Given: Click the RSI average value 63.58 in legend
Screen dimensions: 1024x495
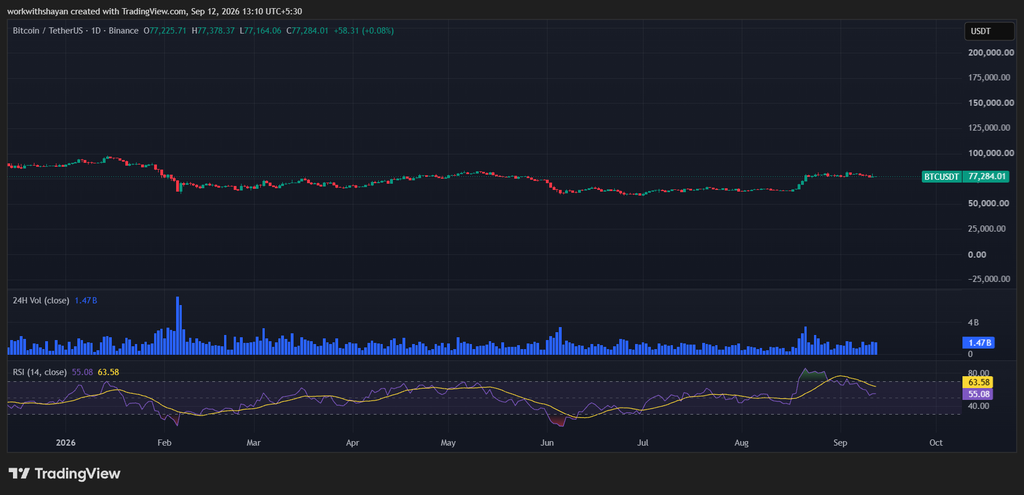Looking at the screenshot, I should (108, 372).
